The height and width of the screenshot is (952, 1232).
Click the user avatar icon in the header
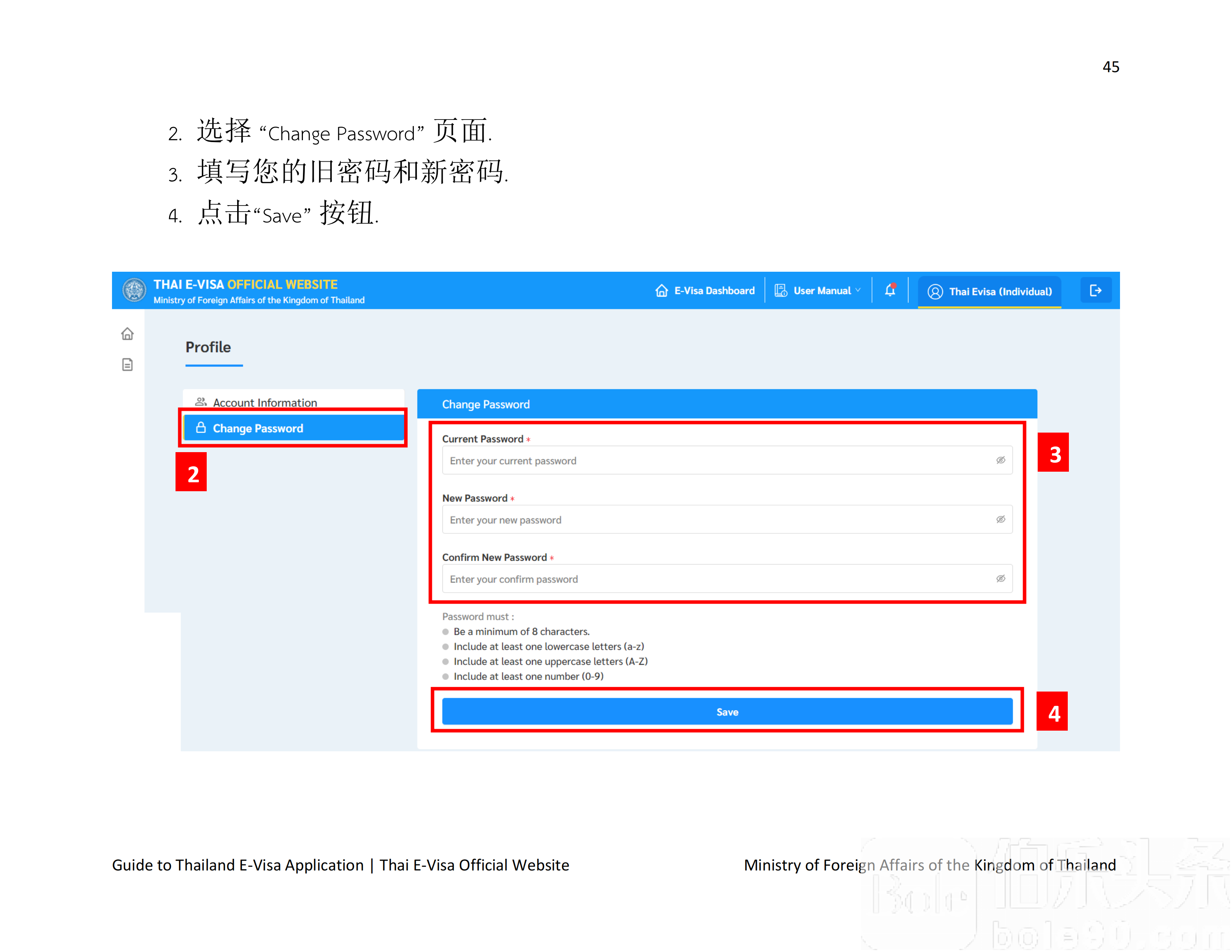[x=935, y=292]
